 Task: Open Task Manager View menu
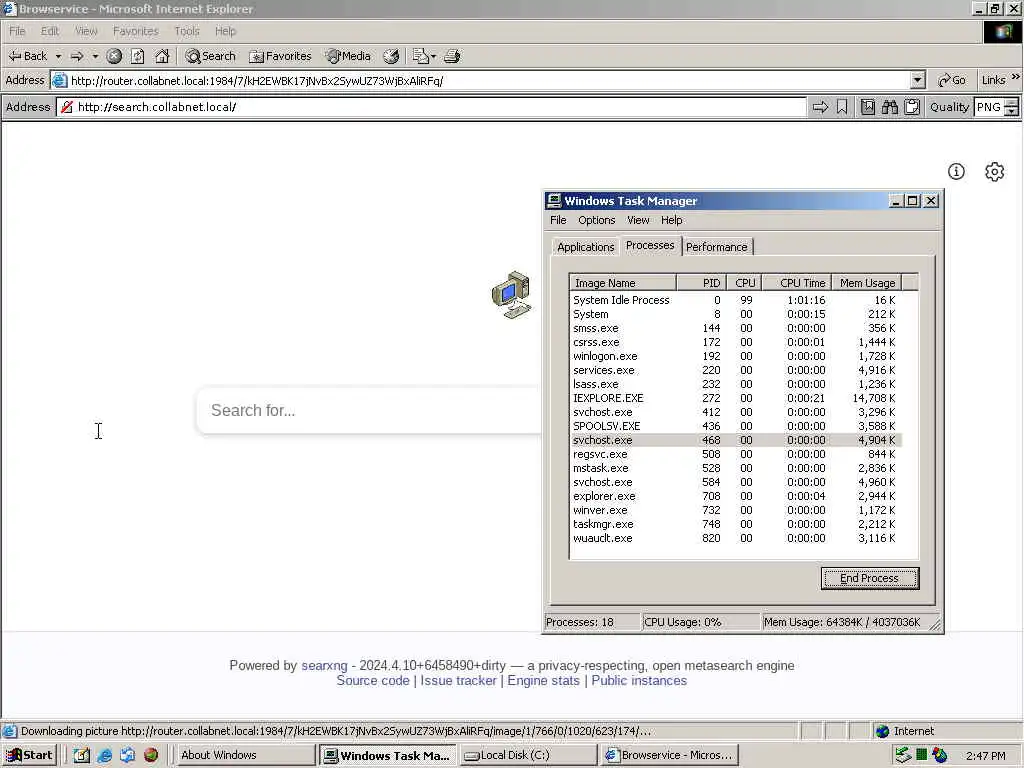[638, 220]
